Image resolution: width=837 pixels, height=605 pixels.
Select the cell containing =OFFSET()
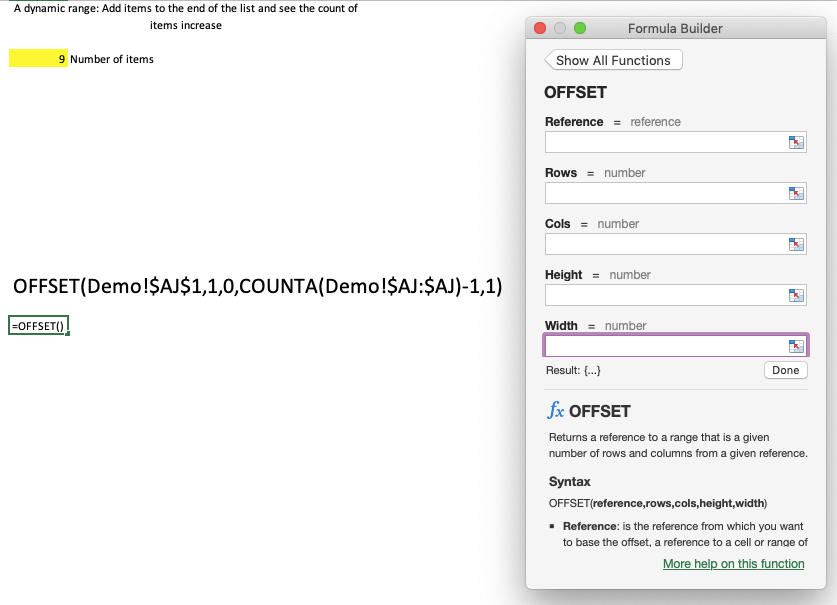pos(38,326)
